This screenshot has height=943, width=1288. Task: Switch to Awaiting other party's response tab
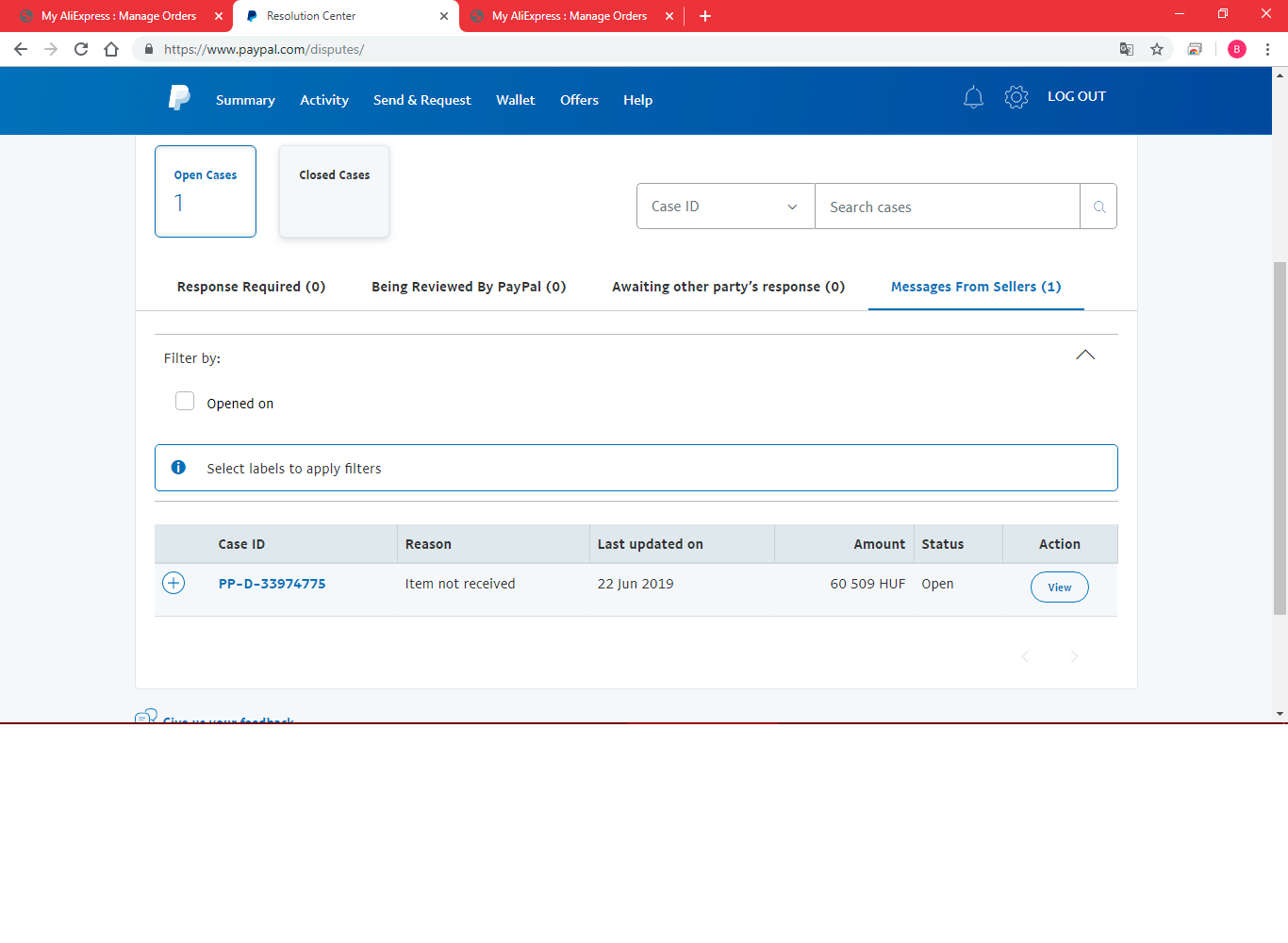[728, 287]
